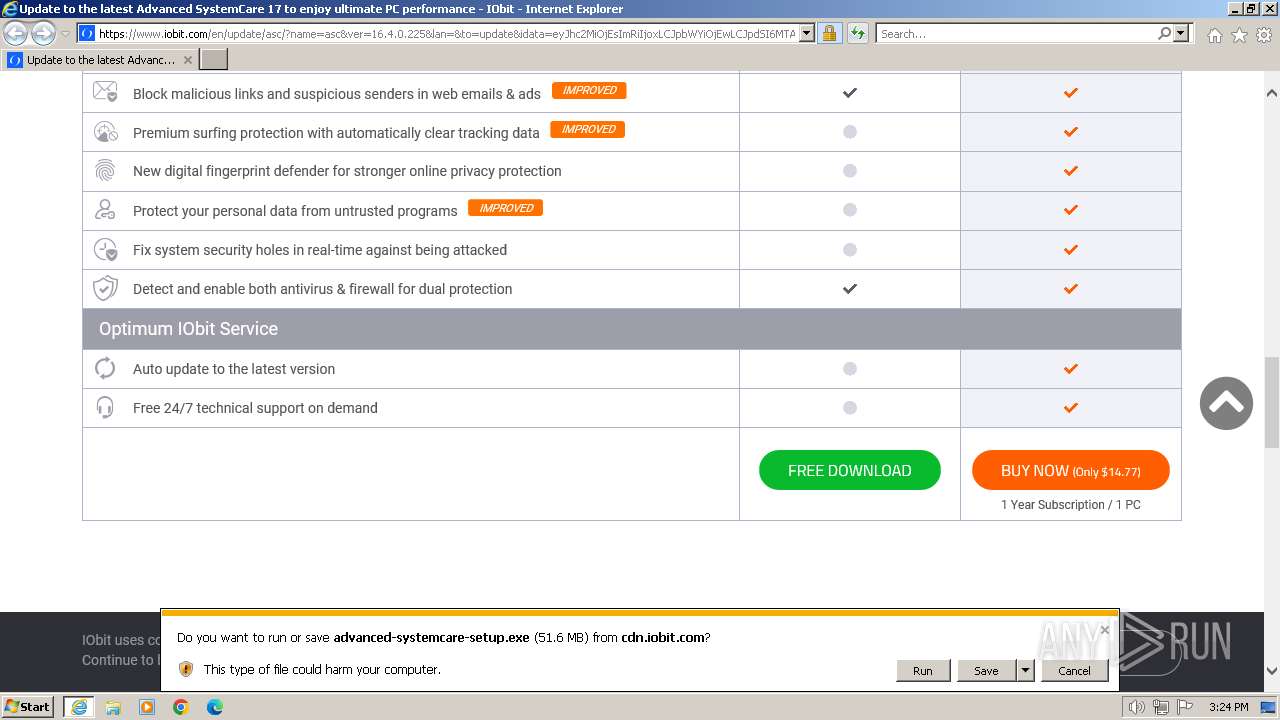Open a new blank tab
1280x720 pixels.
214,60
